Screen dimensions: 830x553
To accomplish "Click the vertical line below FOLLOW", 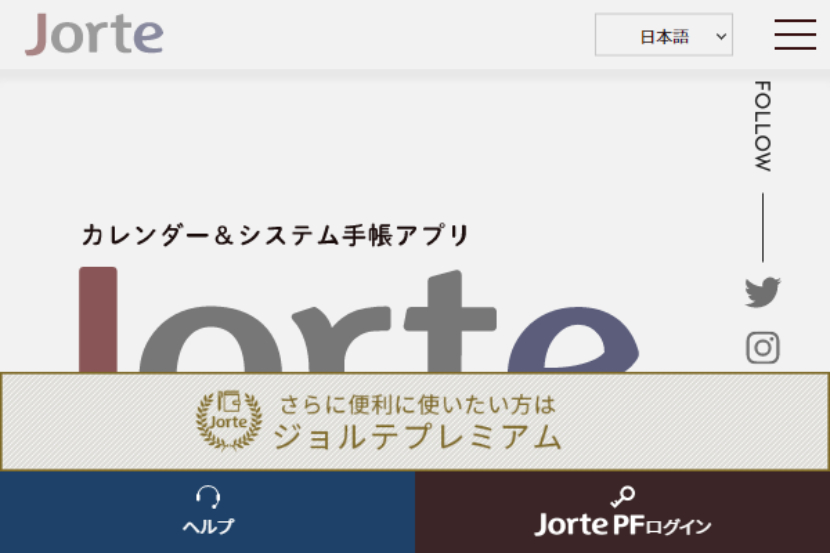I will (x=762, y=227).
